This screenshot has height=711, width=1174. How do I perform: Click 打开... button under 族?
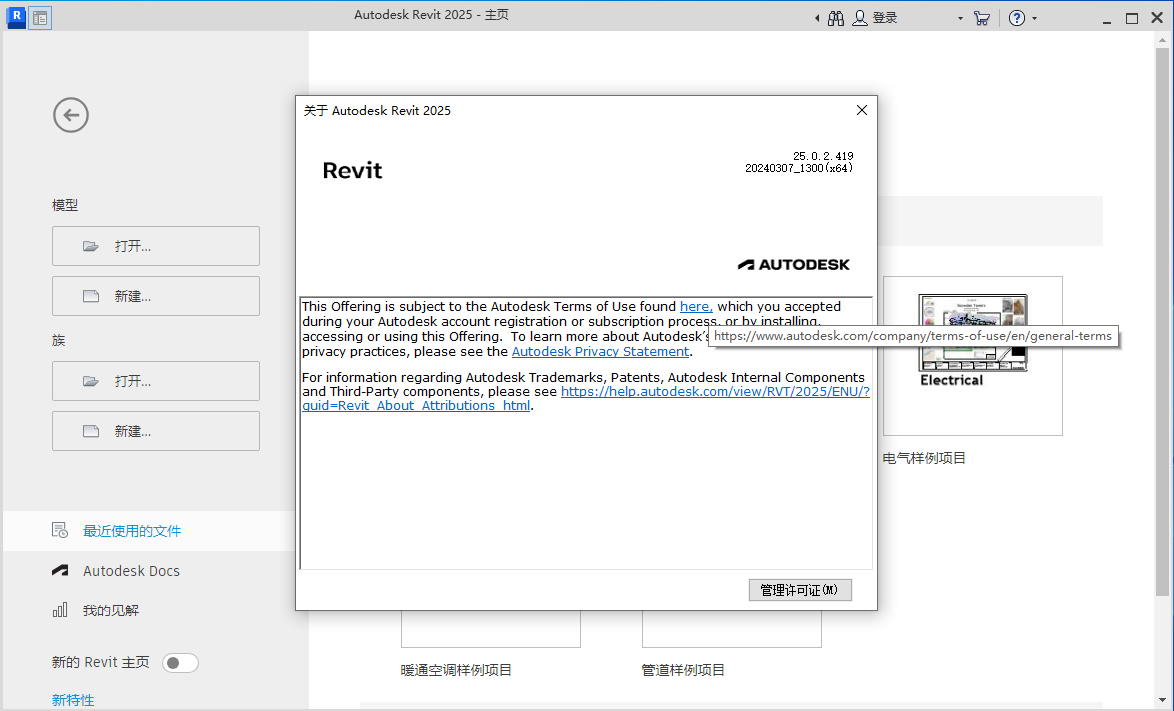(156, 381)
